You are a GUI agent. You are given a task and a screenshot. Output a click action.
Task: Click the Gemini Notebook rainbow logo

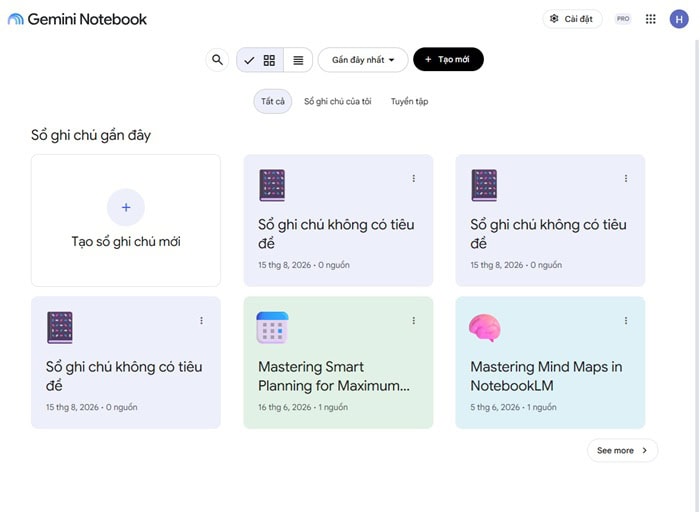16,19
